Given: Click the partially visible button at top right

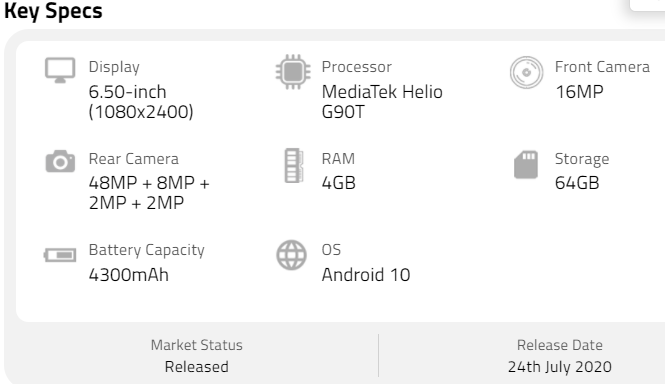Looking at the screenshot, I should click(647, 5).
